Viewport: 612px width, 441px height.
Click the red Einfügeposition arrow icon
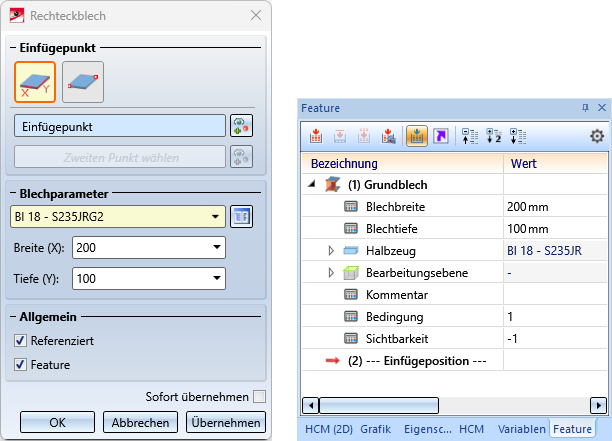(x=333, y=360)
